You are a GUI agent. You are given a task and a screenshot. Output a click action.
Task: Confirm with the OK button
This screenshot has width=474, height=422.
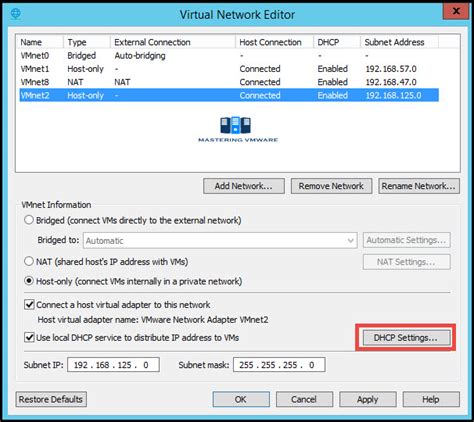pyautogui.click(x=241, y=399)
